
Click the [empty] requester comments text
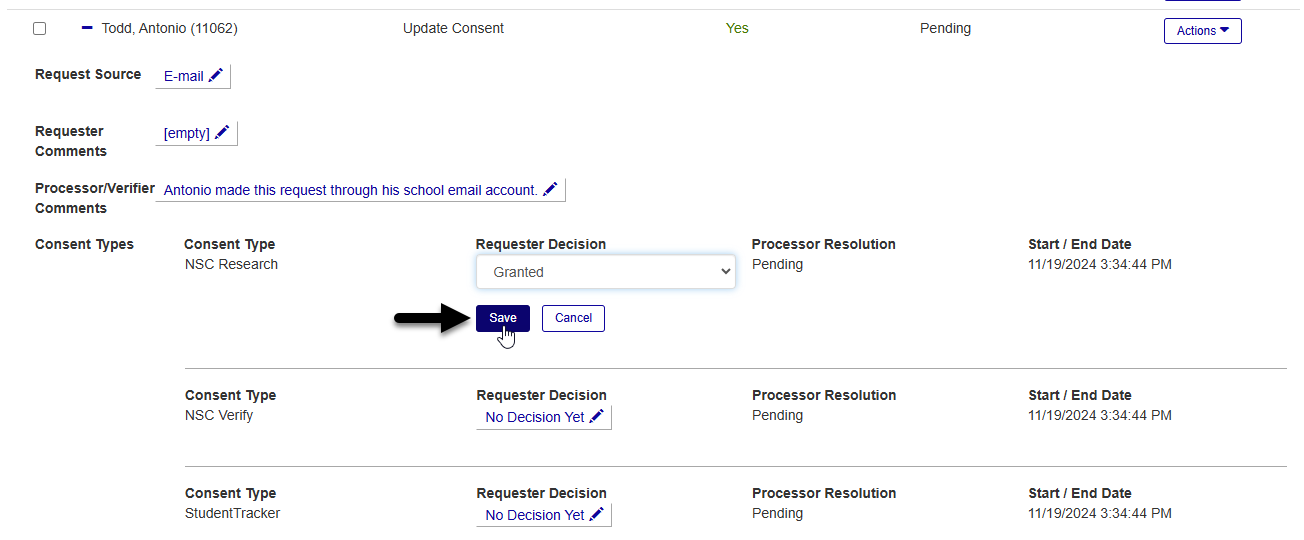[187, 133]
